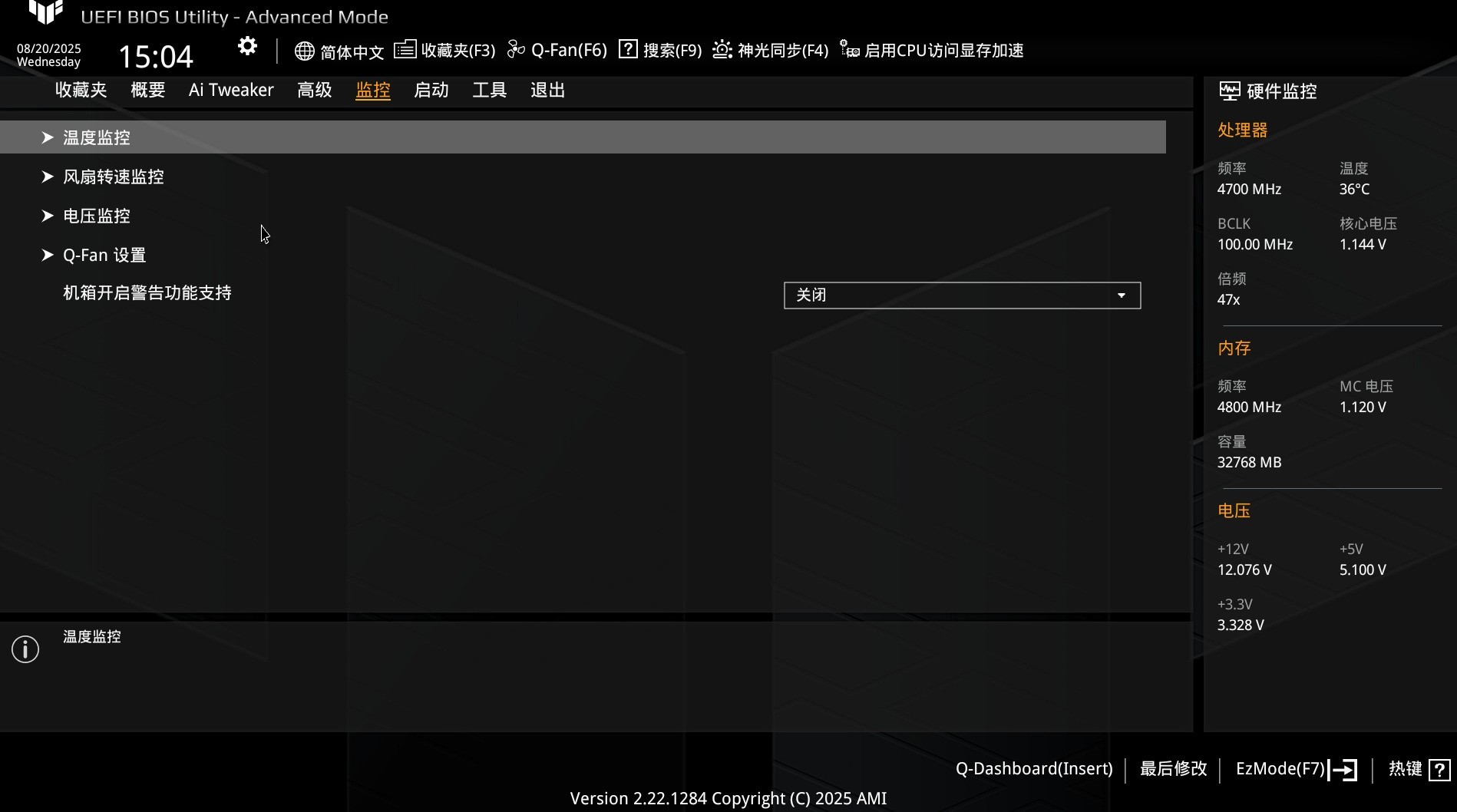The width and height of the screenshot is (1457, 812).
Task: Open favorites list icon (F3)
Action: pos(405,50)
